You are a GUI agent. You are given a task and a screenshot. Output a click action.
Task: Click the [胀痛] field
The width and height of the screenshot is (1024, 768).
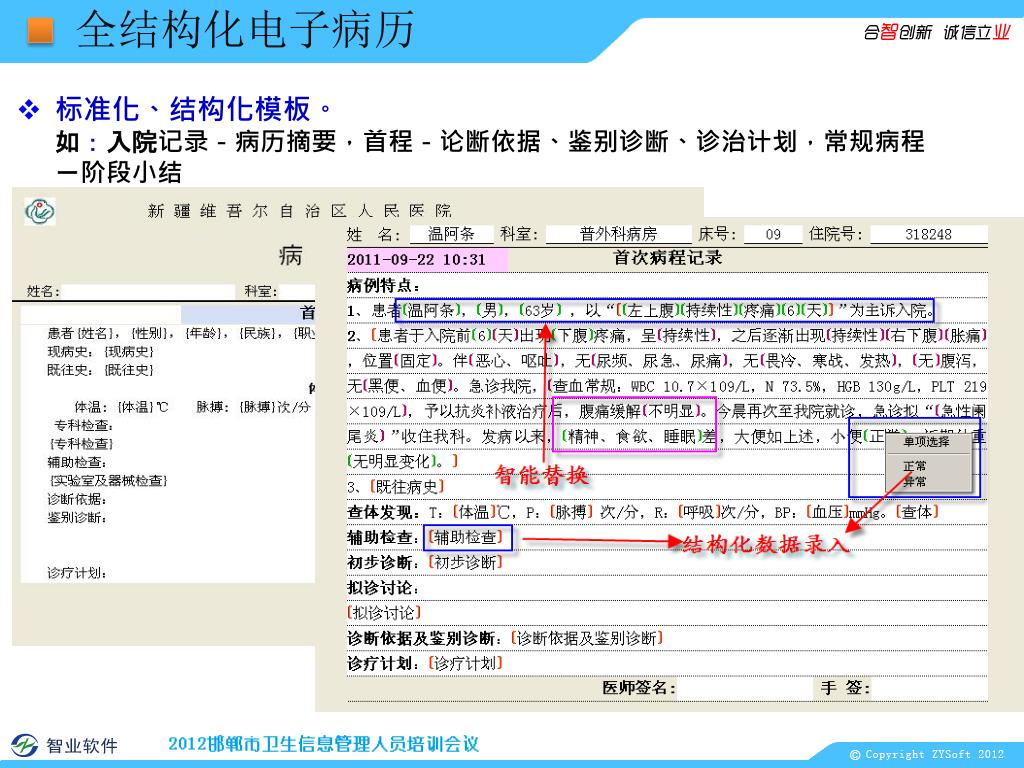965,336
